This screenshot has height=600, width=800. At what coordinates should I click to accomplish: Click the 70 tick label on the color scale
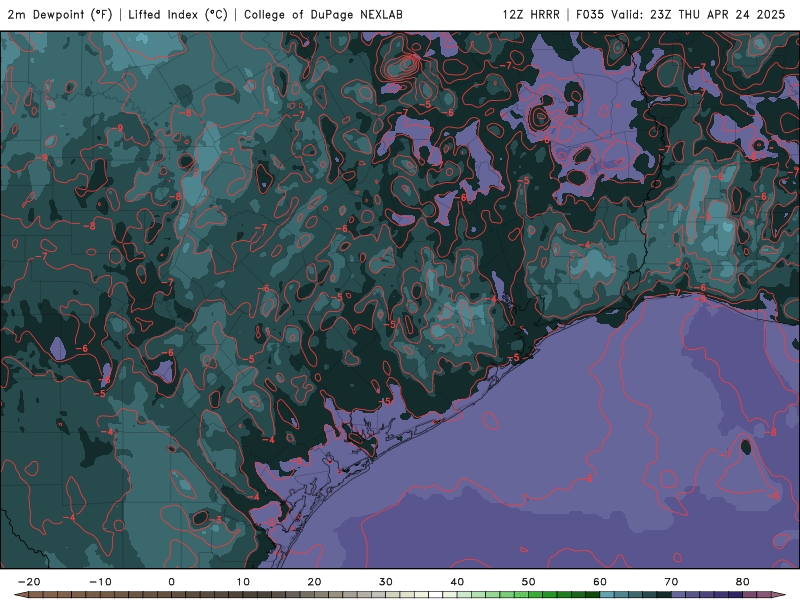tap(671, 582)
